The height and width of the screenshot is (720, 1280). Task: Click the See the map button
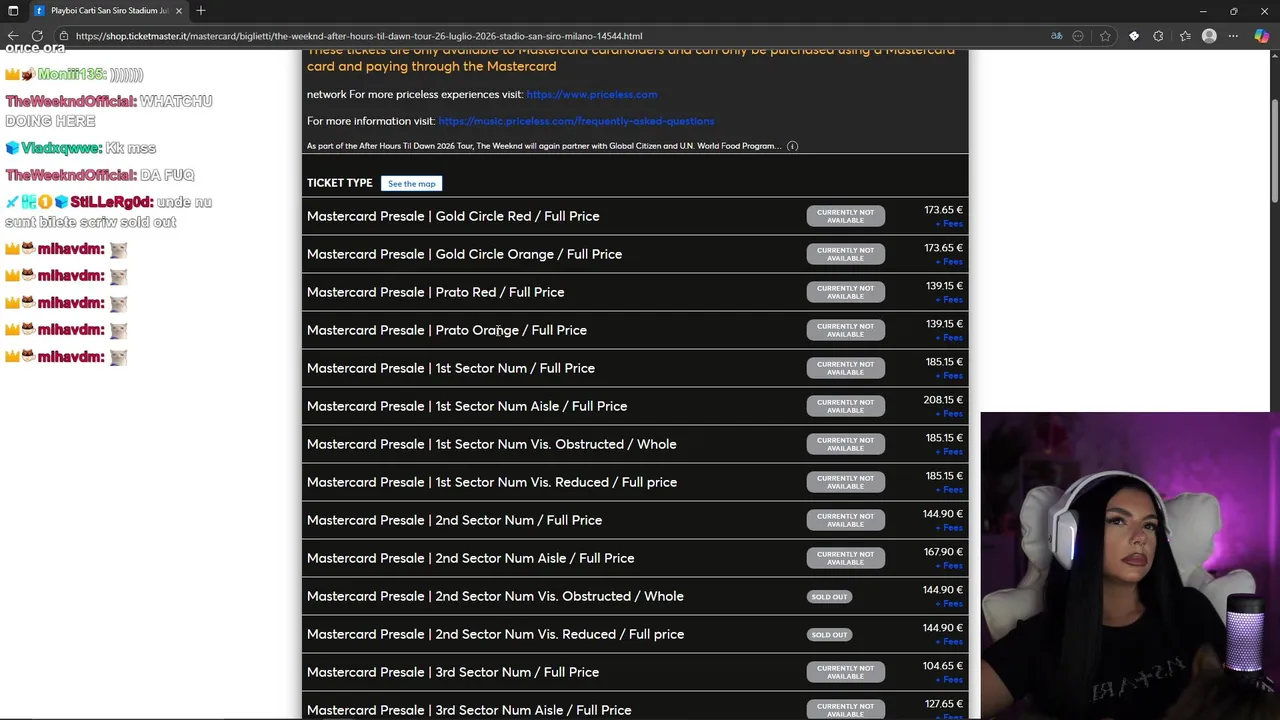[x=412, y=184]
